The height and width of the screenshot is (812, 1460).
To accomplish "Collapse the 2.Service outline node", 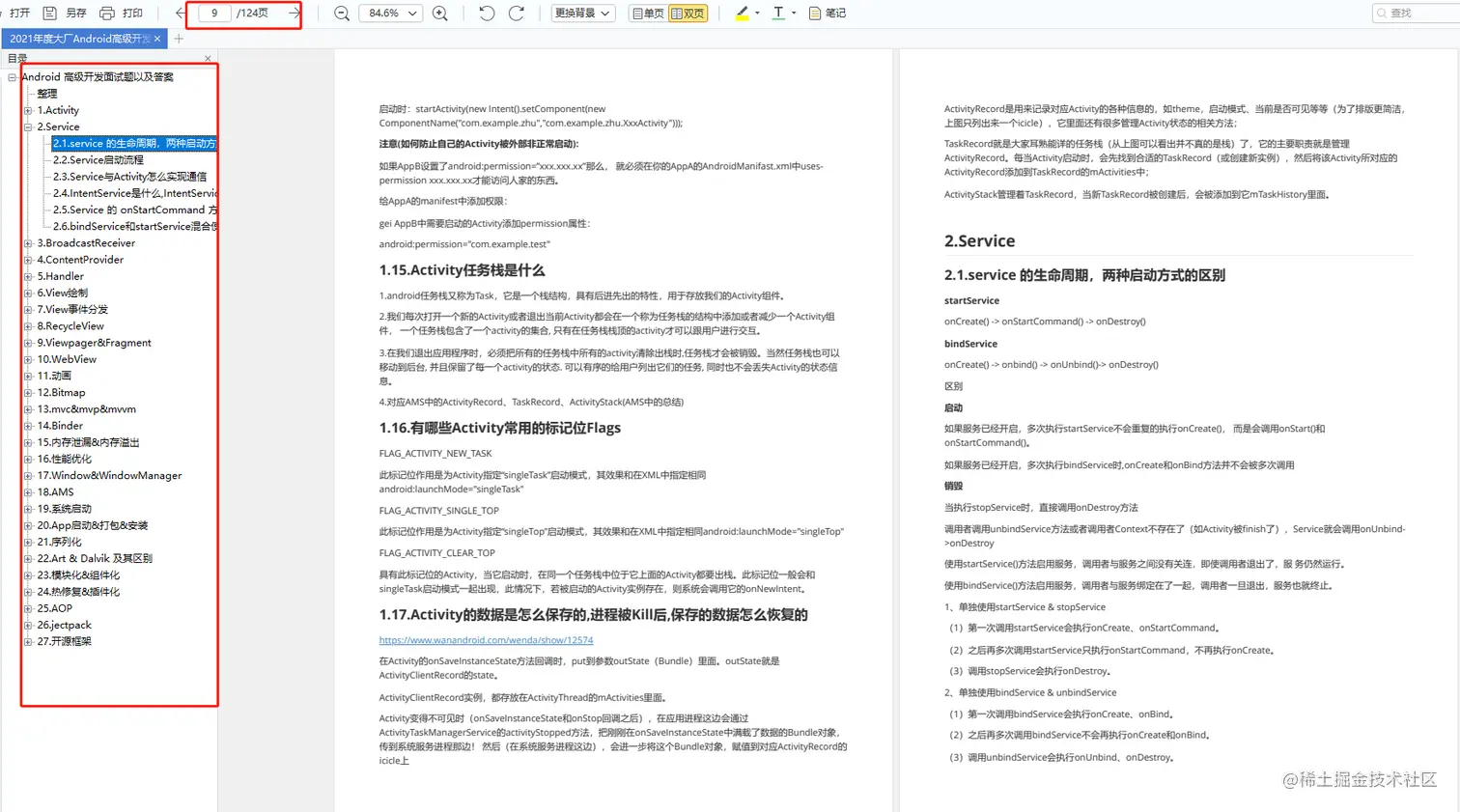I will (x=28, y=126).
